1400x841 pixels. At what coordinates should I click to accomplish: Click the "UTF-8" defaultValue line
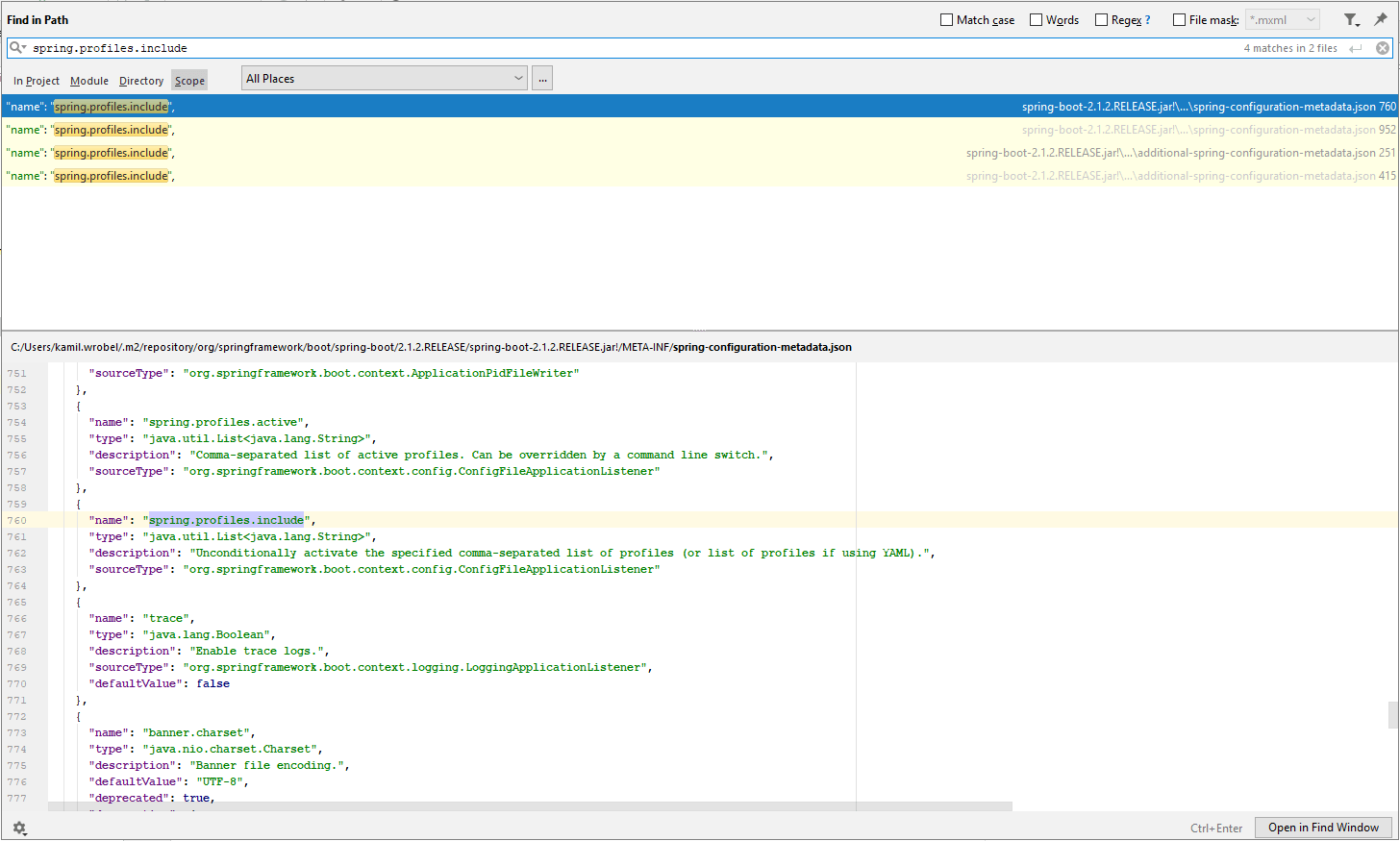(x=169, y=781)
